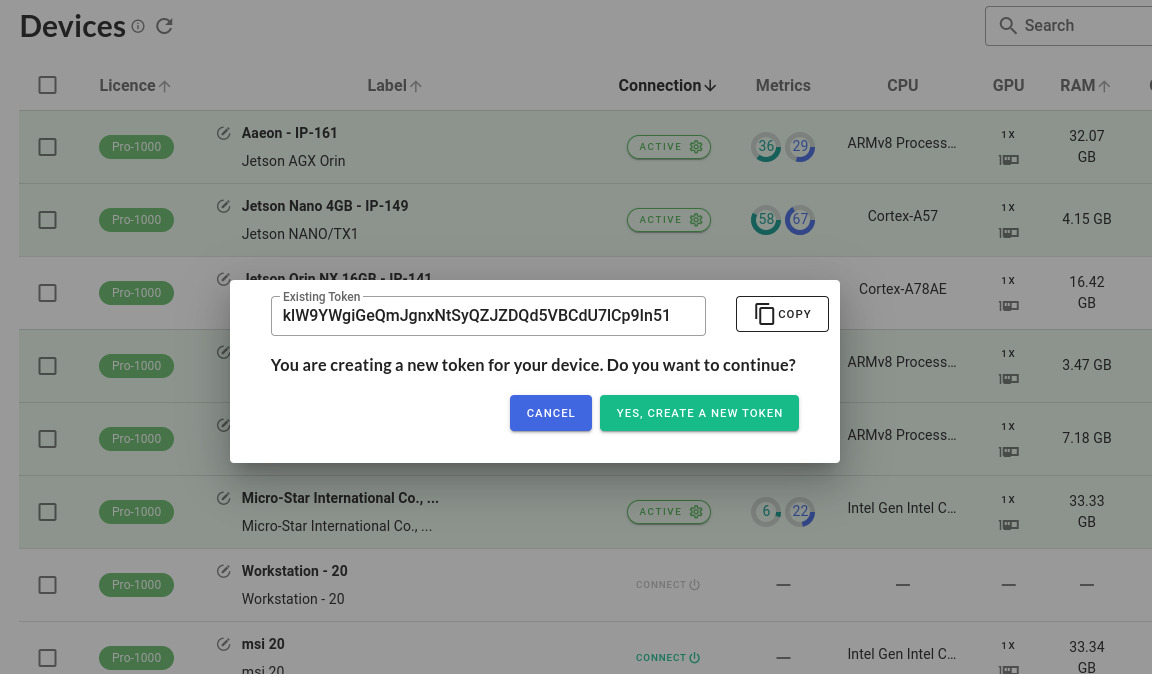Cancel the token creation dialog
Viewport: 1152px width, 674px height.
[550, 413]
